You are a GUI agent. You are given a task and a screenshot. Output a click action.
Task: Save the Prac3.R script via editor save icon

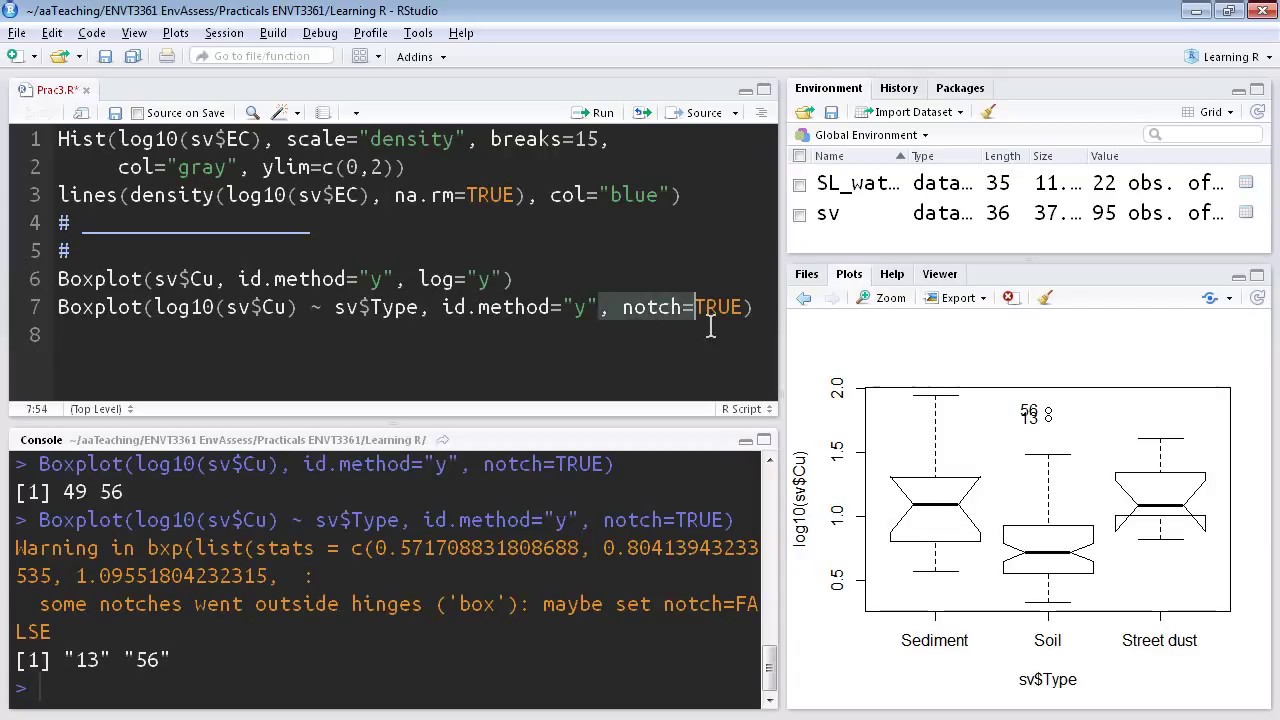115,113
